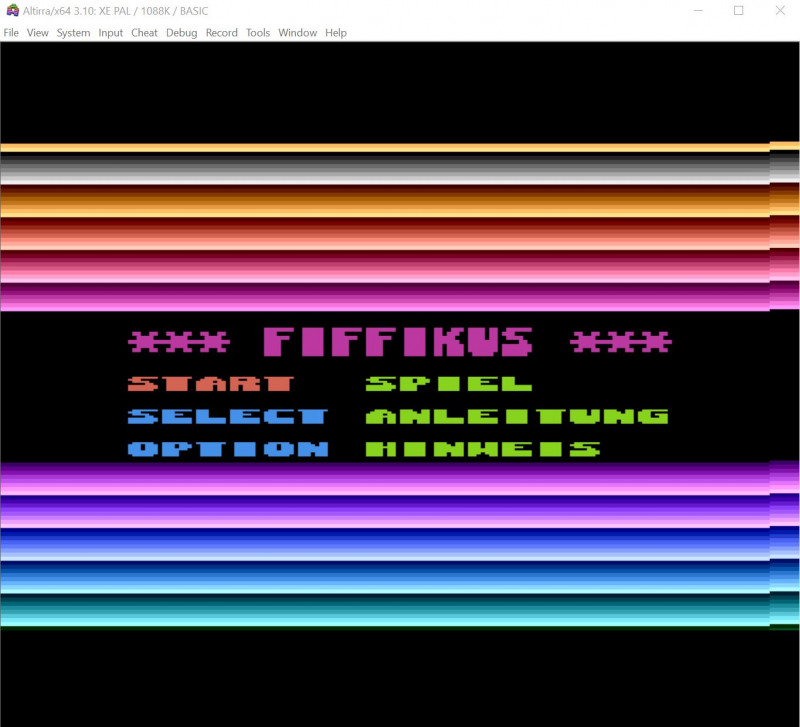The image size is (800, 727).
Task: Open the System menu
Action: [72, 32]
